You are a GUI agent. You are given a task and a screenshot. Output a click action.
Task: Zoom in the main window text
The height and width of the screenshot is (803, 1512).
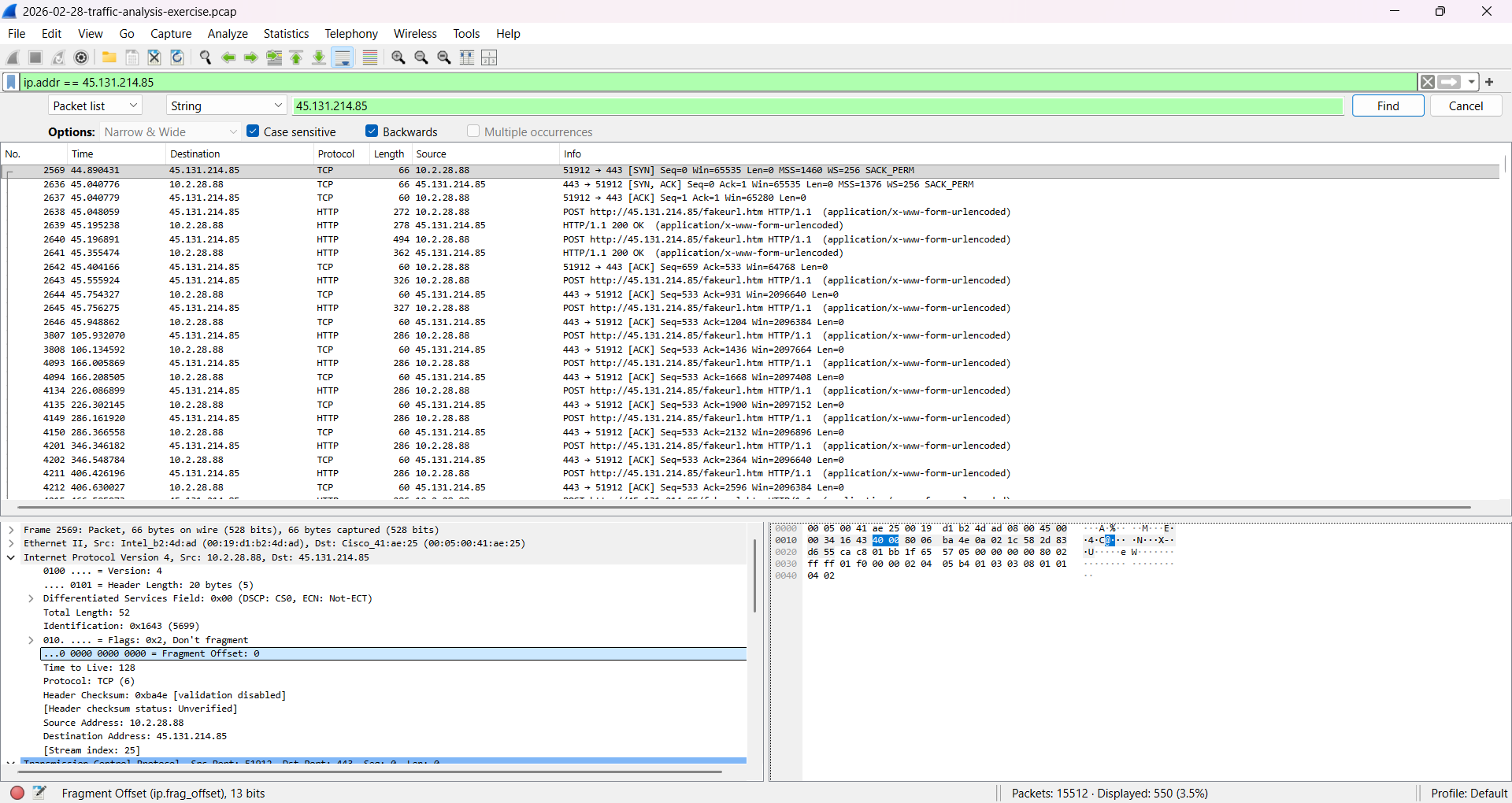pyautogui.click(x=398, y=57)
